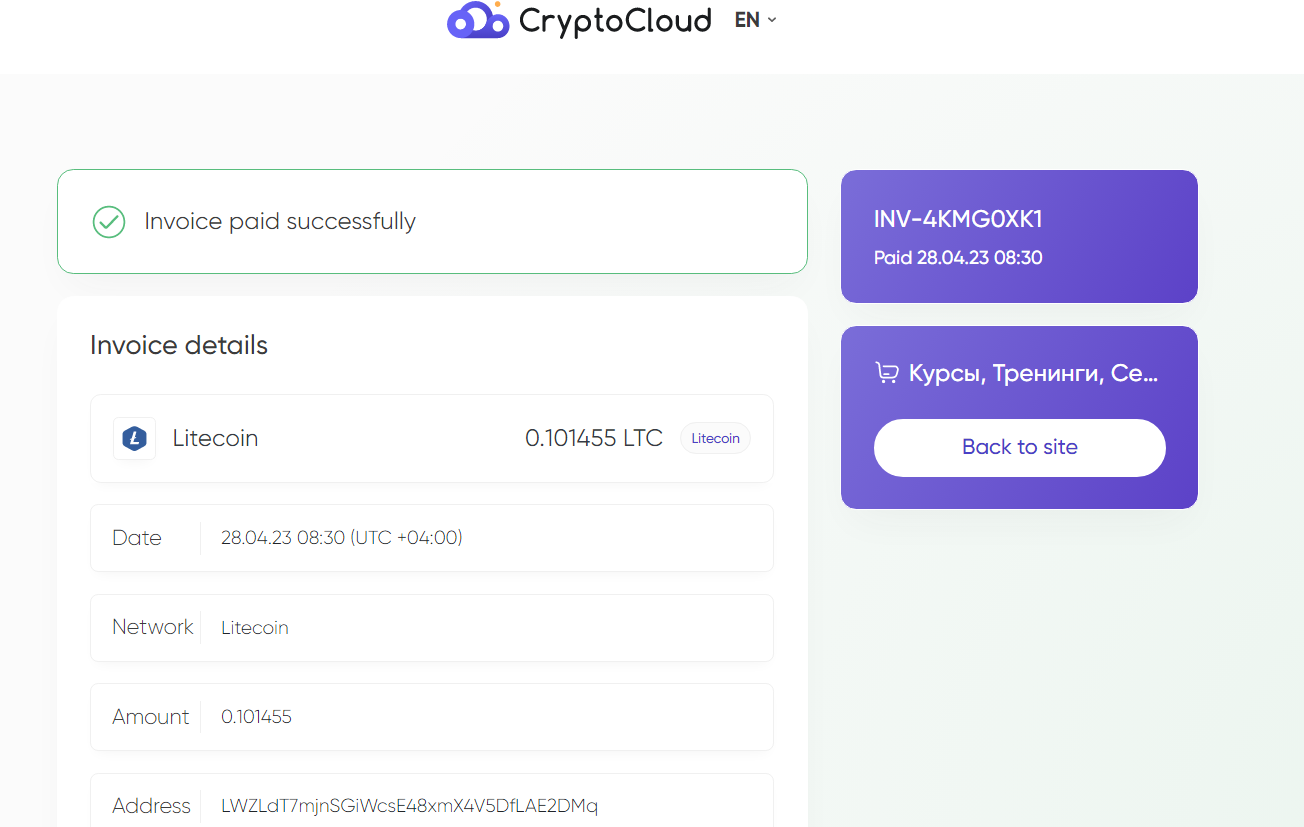This screenshot has width=1304, height=827.
Task: Click the green success checkmark icon
Action: click(x=109, y=222)
